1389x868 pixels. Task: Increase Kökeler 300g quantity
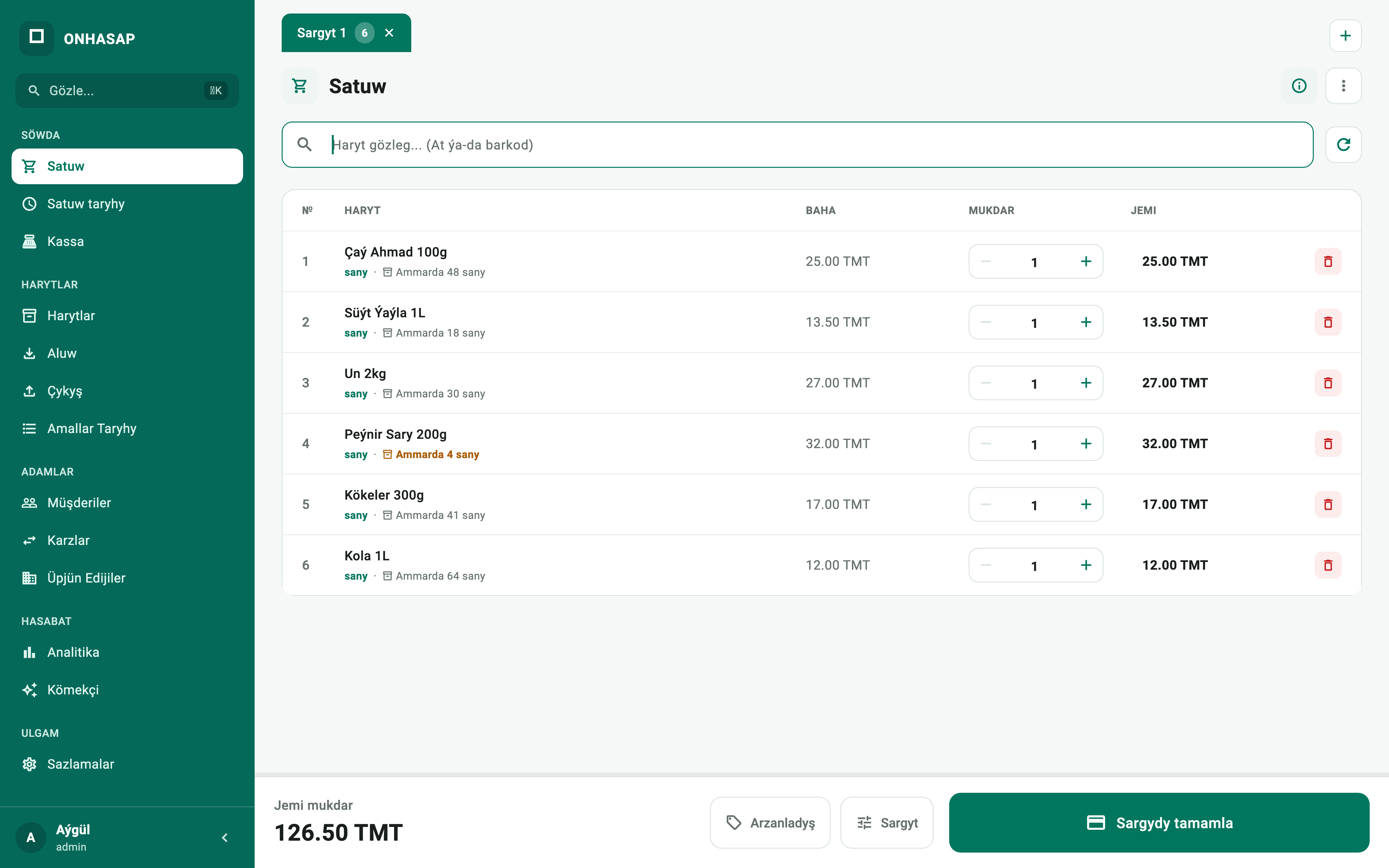(x=1086, y=505)
